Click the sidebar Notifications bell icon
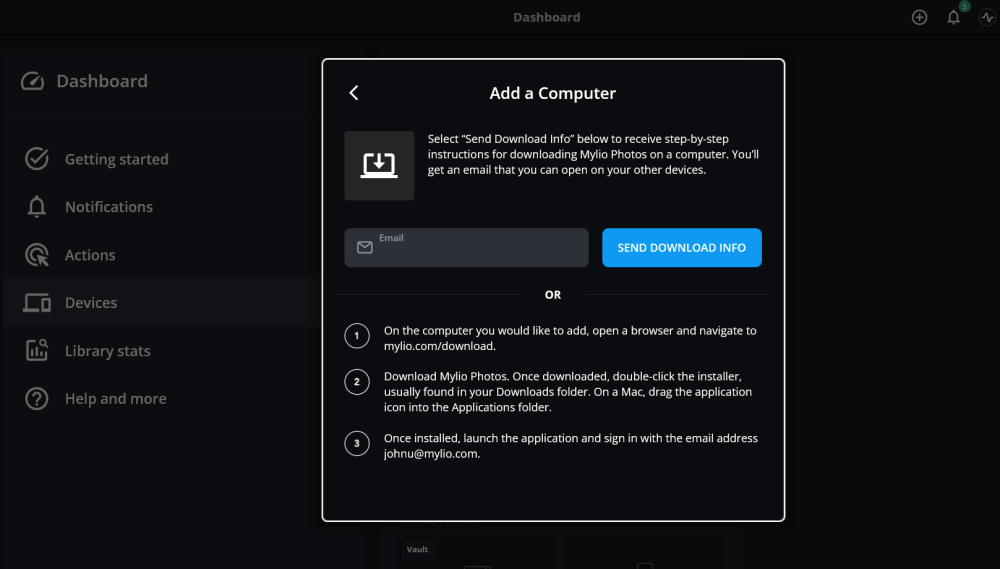1000x569 pixels. point(37,207)
